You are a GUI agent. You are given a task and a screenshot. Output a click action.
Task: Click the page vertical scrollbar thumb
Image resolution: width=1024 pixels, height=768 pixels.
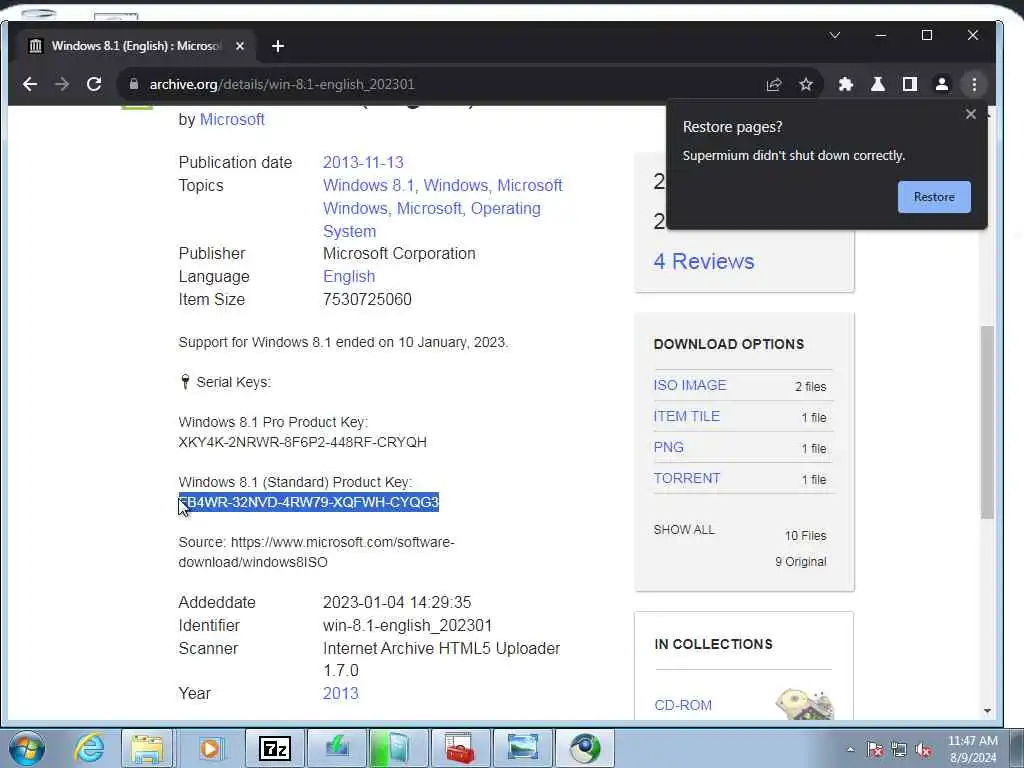987,422
